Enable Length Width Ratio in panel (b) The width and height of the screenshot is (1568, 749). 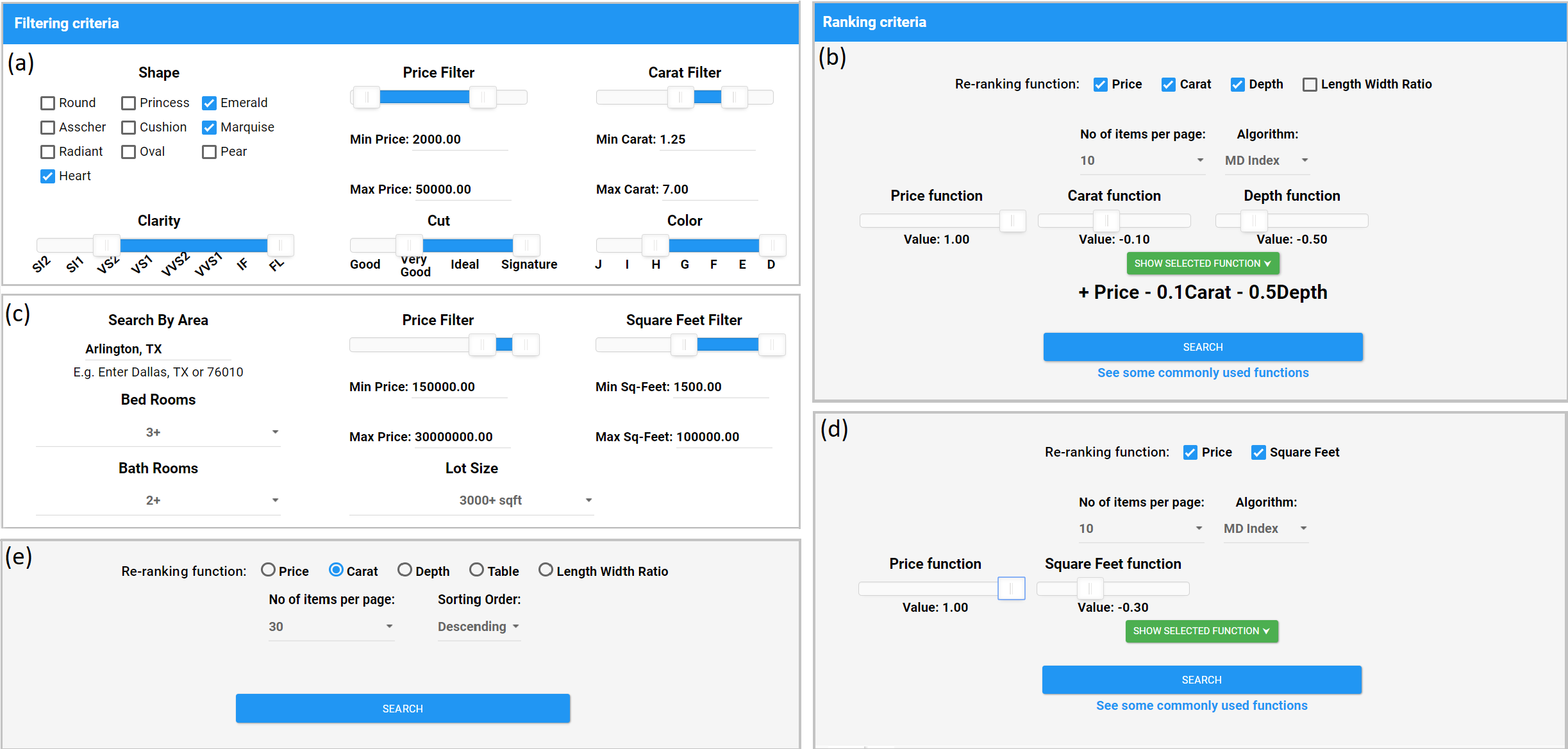(1310, 85)
